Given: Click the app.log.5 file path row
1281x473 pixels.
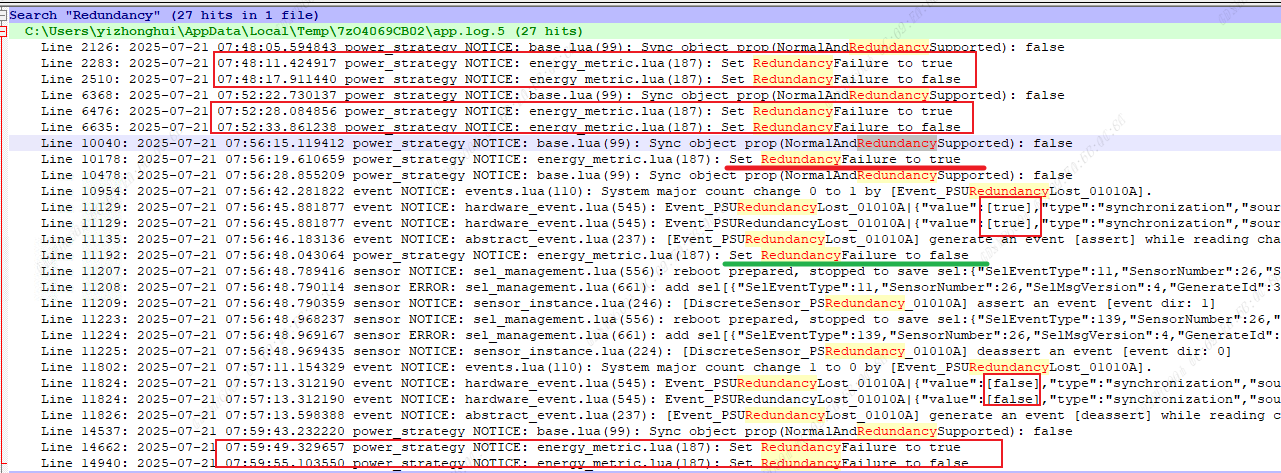Looking at the screenshot, I should 300,32.
